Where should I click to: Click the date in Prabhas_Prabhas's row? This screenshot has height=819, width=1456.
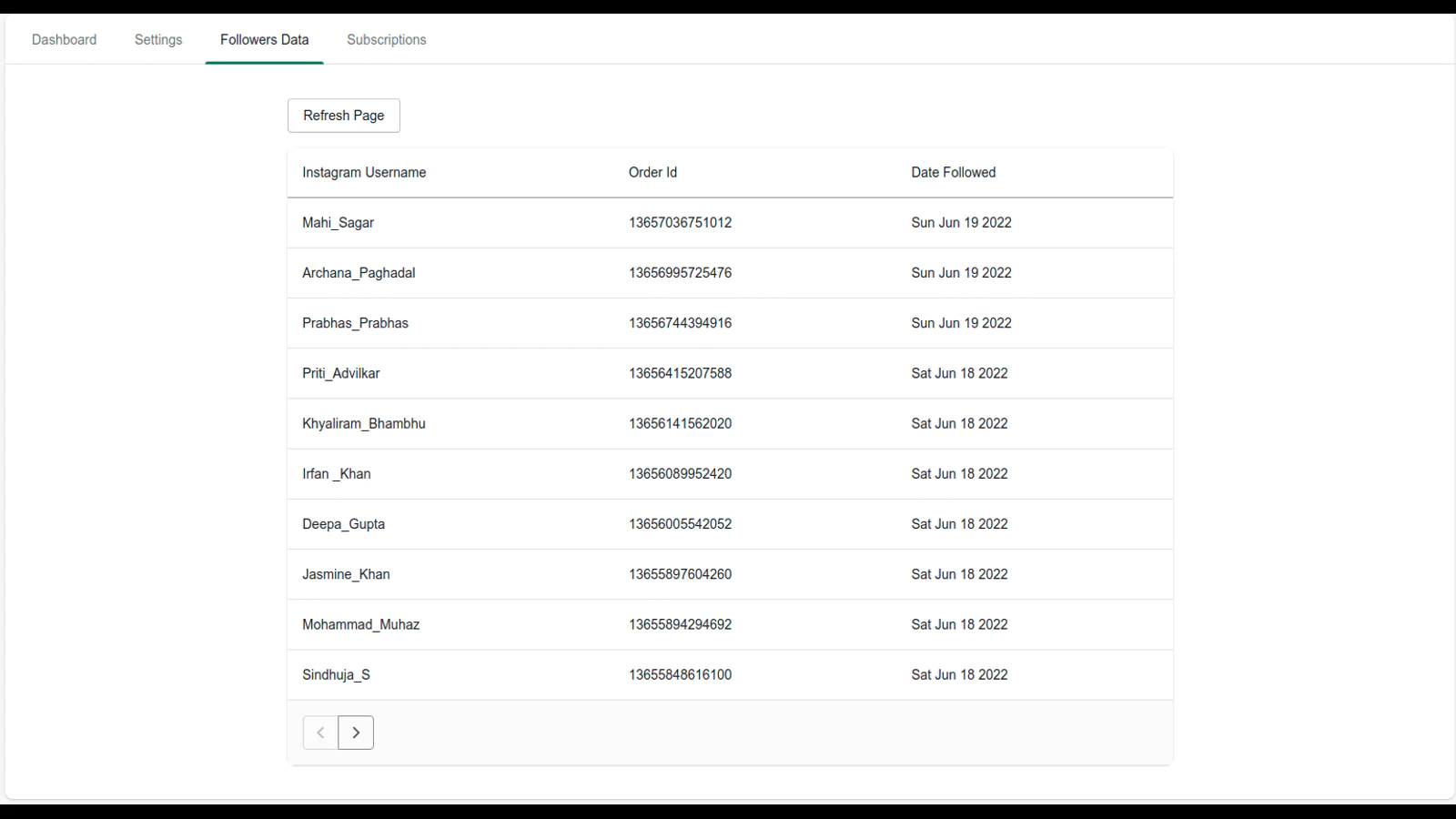pos(961,323)
